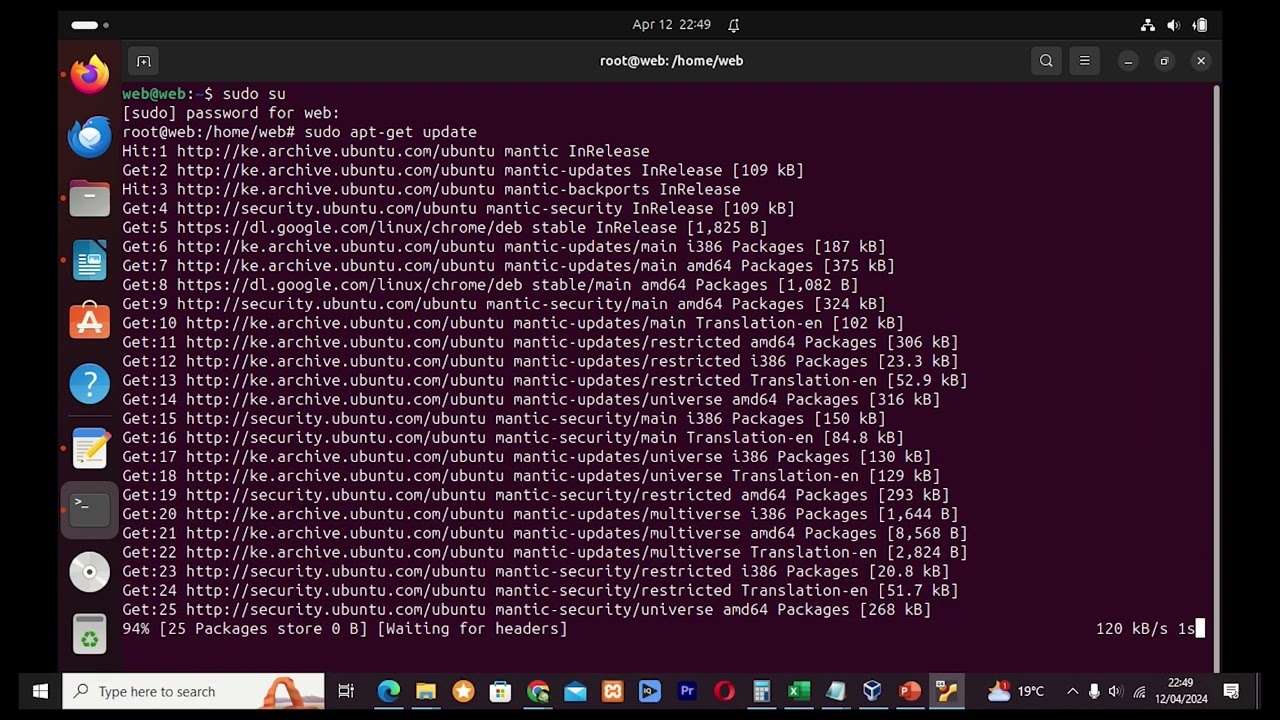This screenshot has height=720, width=1280.
Task: Open Microsoft Store from taskbar
Action: click(500, 691)
